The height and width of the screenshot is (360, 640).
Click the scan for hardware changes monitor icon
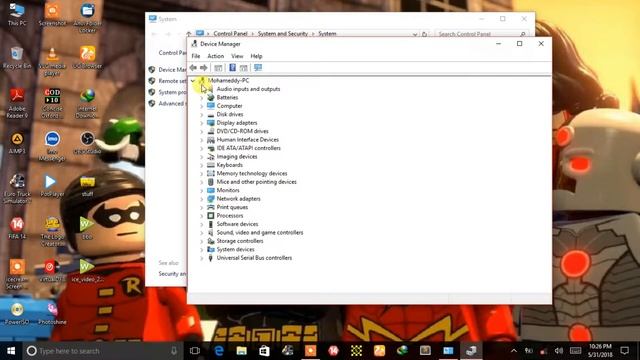coord(258,68)
